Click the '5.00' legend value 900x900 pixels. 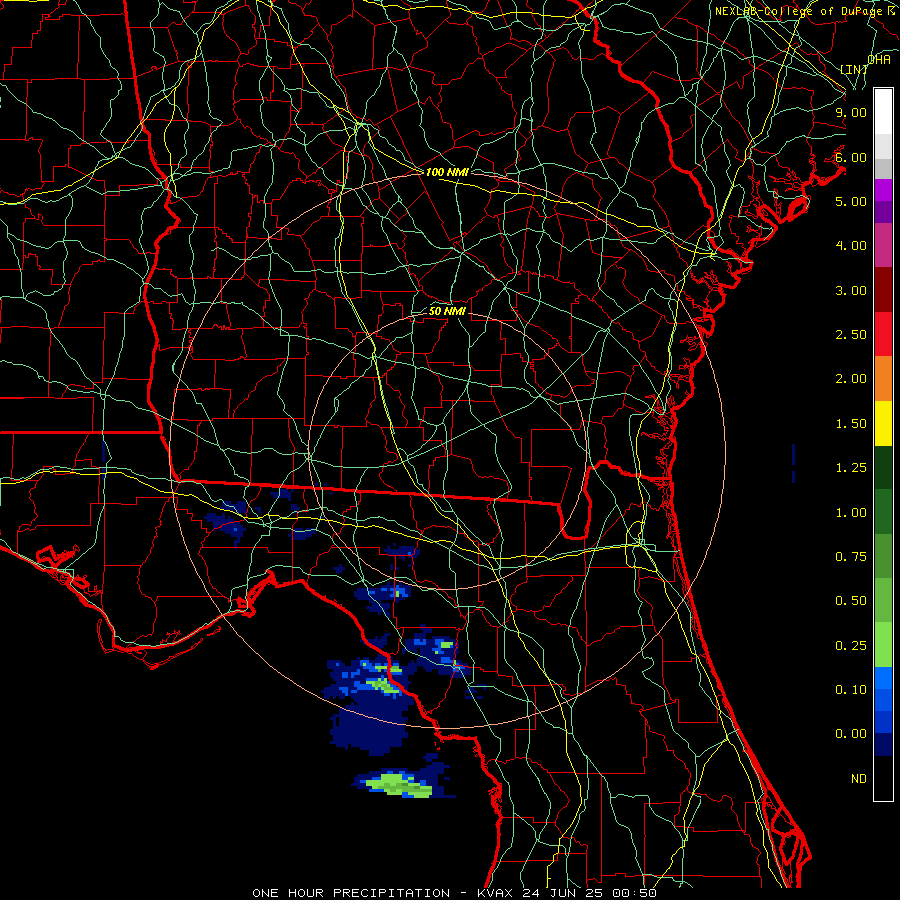tap(851, 201)
